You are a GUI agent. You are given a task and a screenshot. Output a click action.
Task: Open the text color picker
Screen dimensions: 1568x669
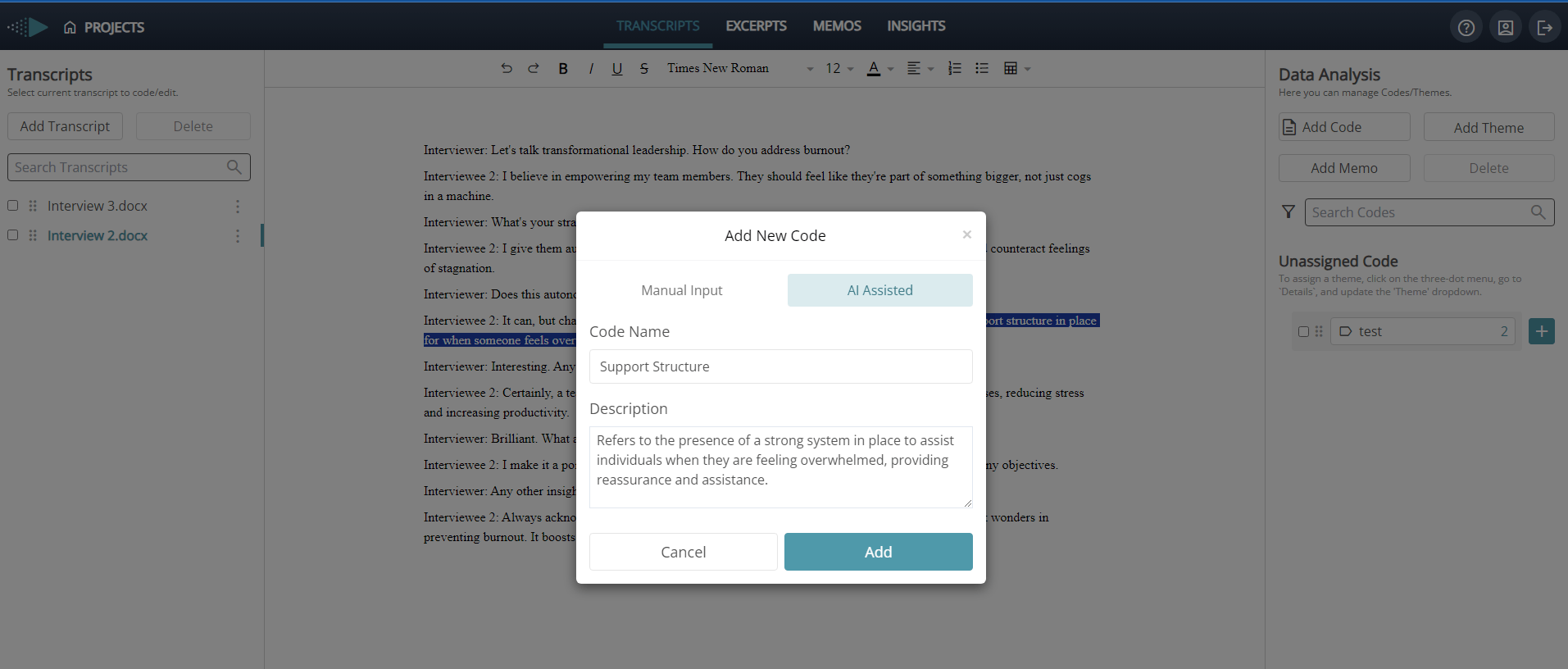point(874,69)
